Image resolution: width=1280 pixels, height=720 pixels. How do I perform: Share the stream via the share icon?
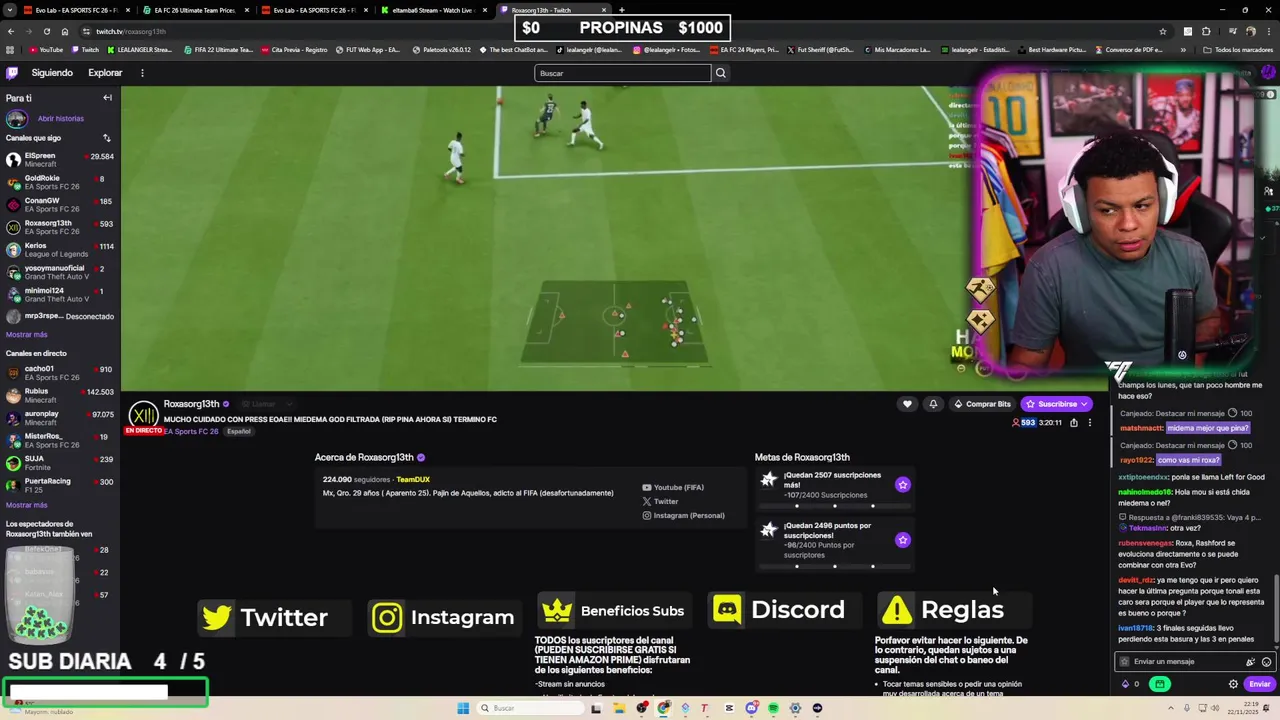(1074, 423)
